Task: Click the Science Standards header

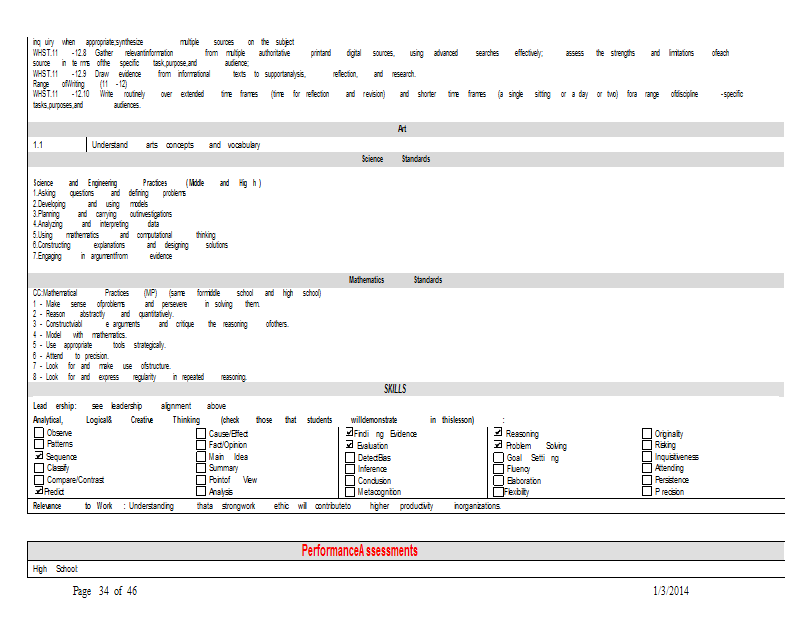Action: click(396, 159)
